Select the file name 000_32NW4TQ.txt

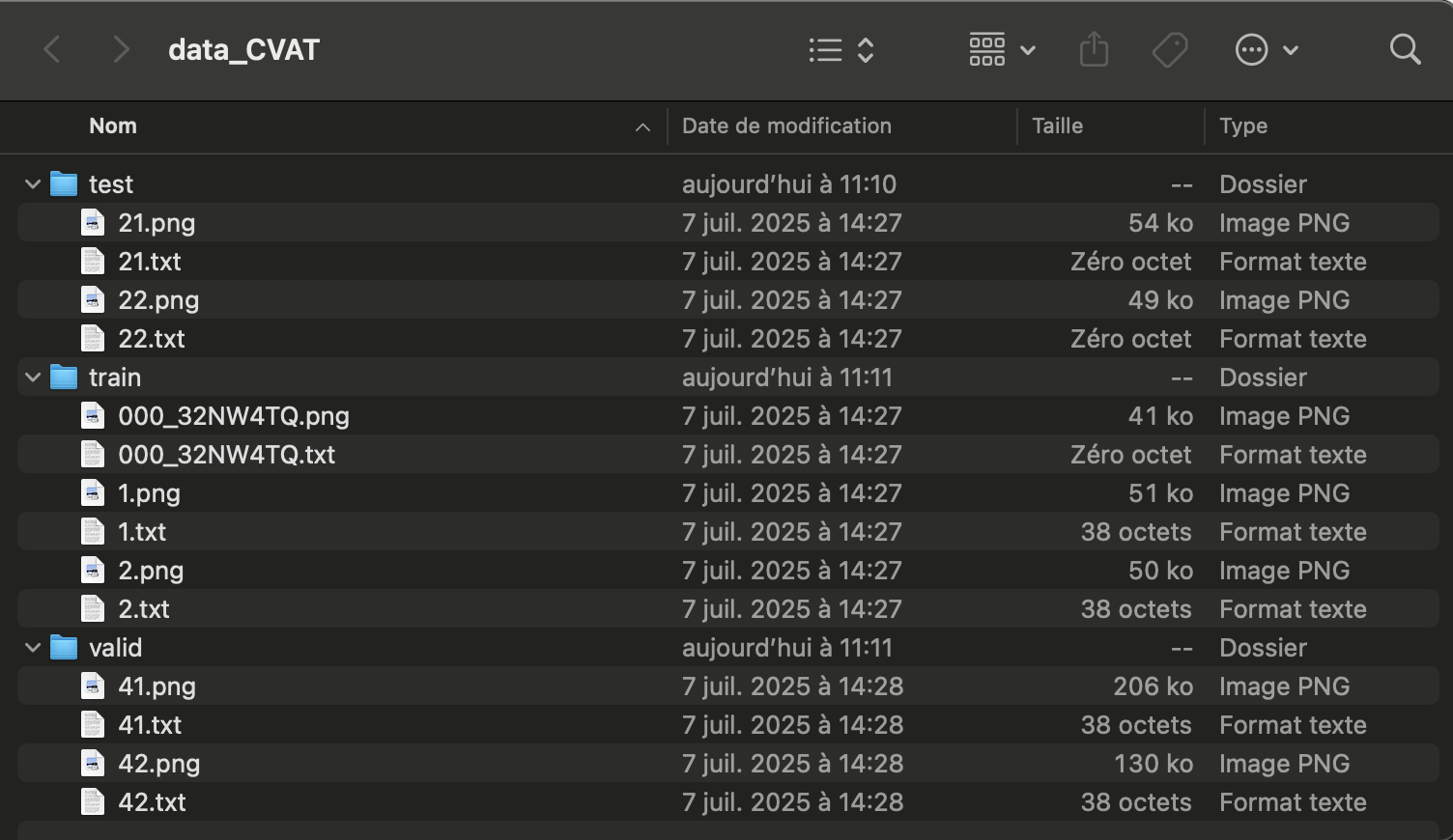coord(227,455)
